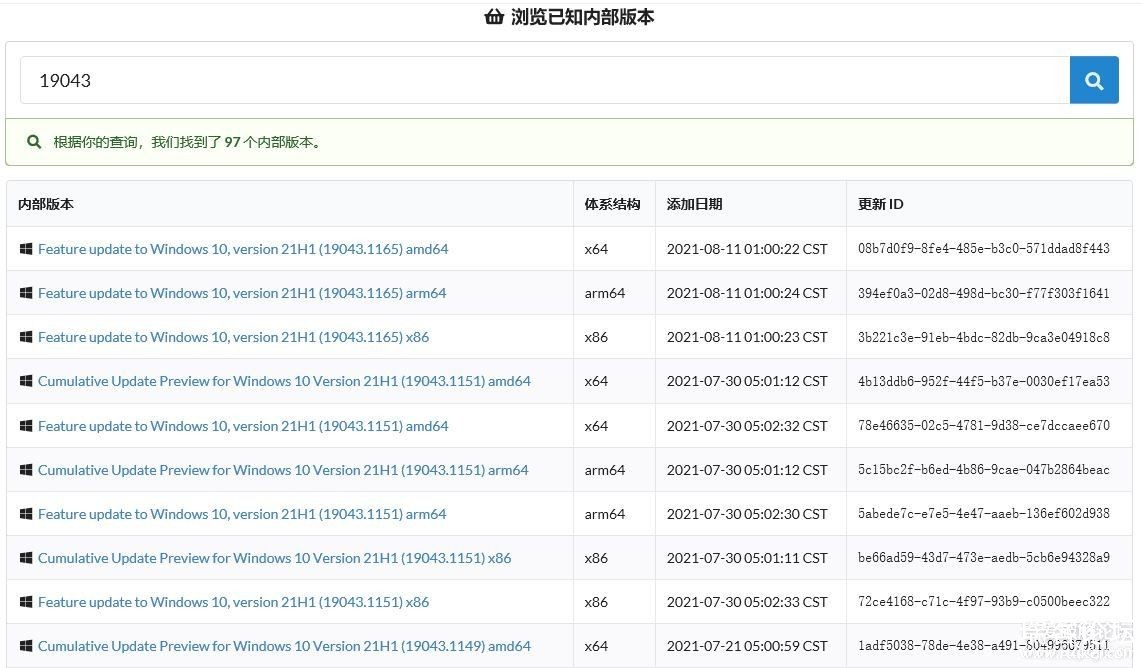Open Cumulative Update Preview (19043.1151) amd64 link
1142x668 pixels.
284,381
